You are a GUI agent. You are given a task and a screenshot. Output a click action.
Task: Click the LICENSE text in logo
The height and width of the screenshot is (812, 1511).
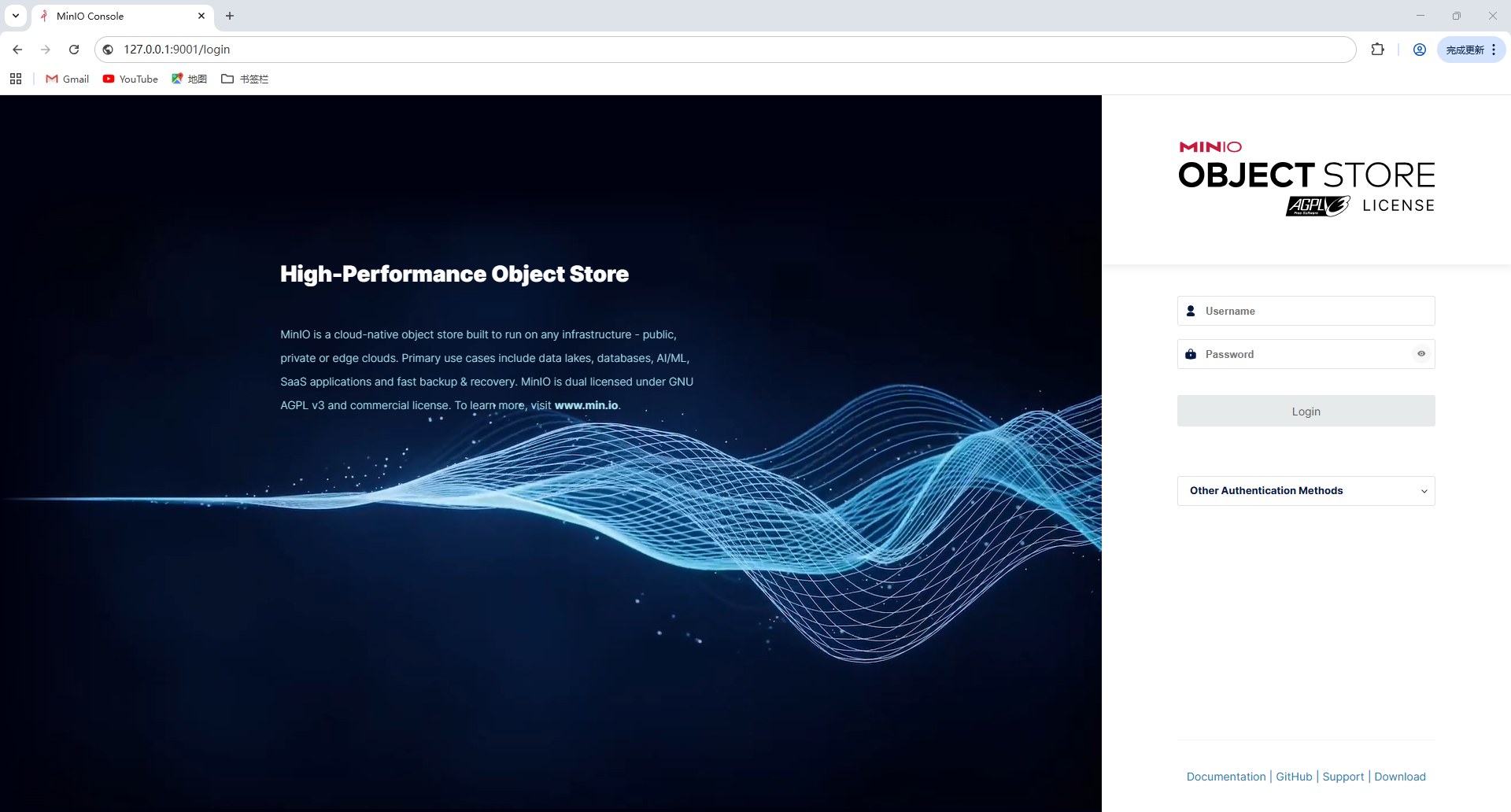pos(1398,205)
